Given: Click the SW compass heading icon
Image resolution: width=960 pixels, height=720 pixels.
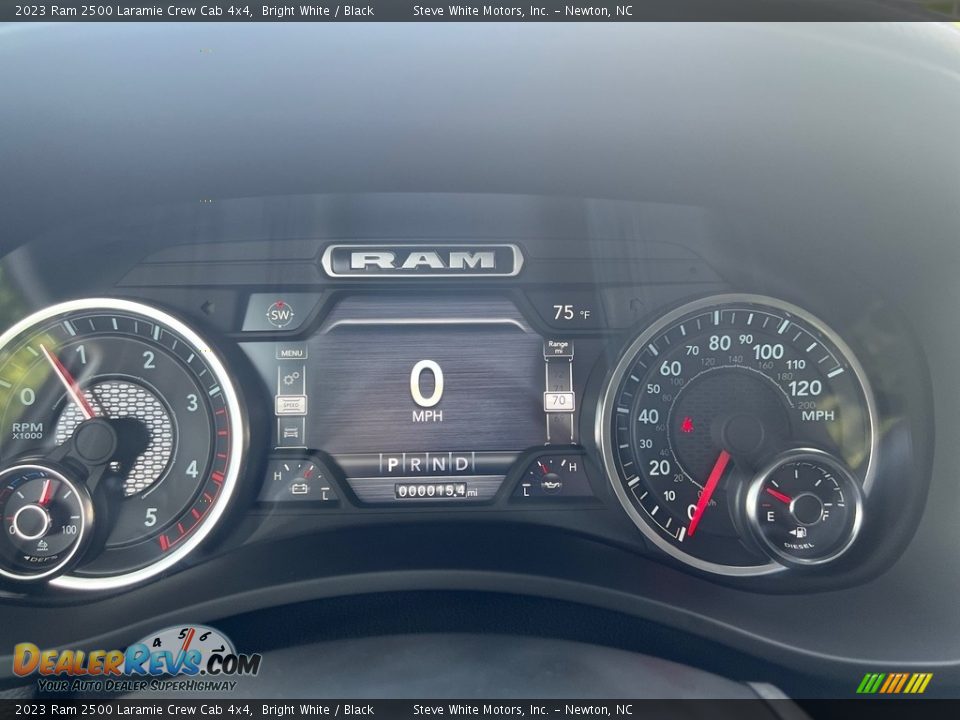Looking at the screenshot, I should pyautogui.click(x=280, y=315).
